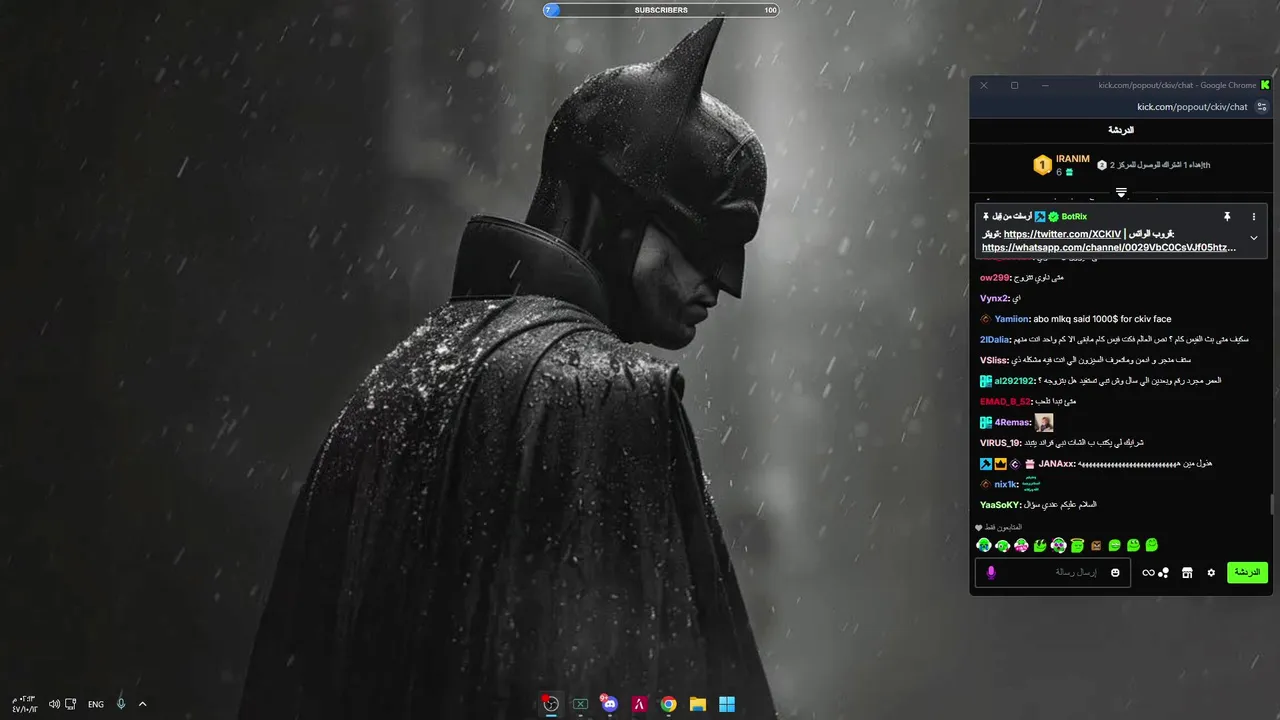Click the 2lDalia username in chat

click(995, 340)
